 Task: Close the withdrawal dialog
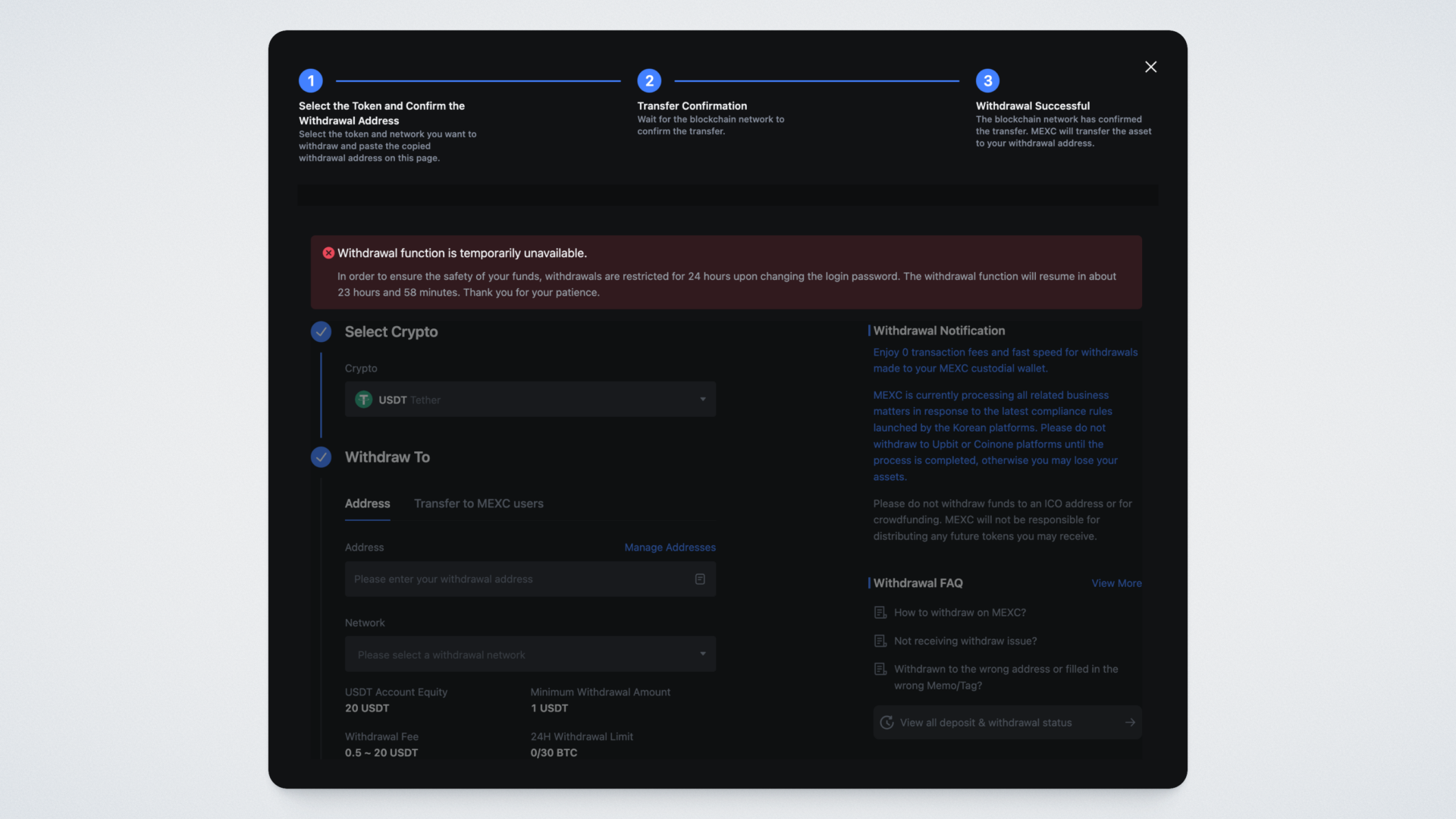coord(1150,67)
